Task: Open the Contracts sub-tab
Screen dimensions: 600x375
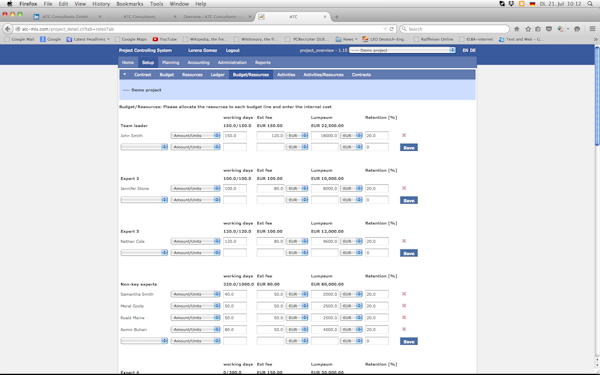Action: 361,75
